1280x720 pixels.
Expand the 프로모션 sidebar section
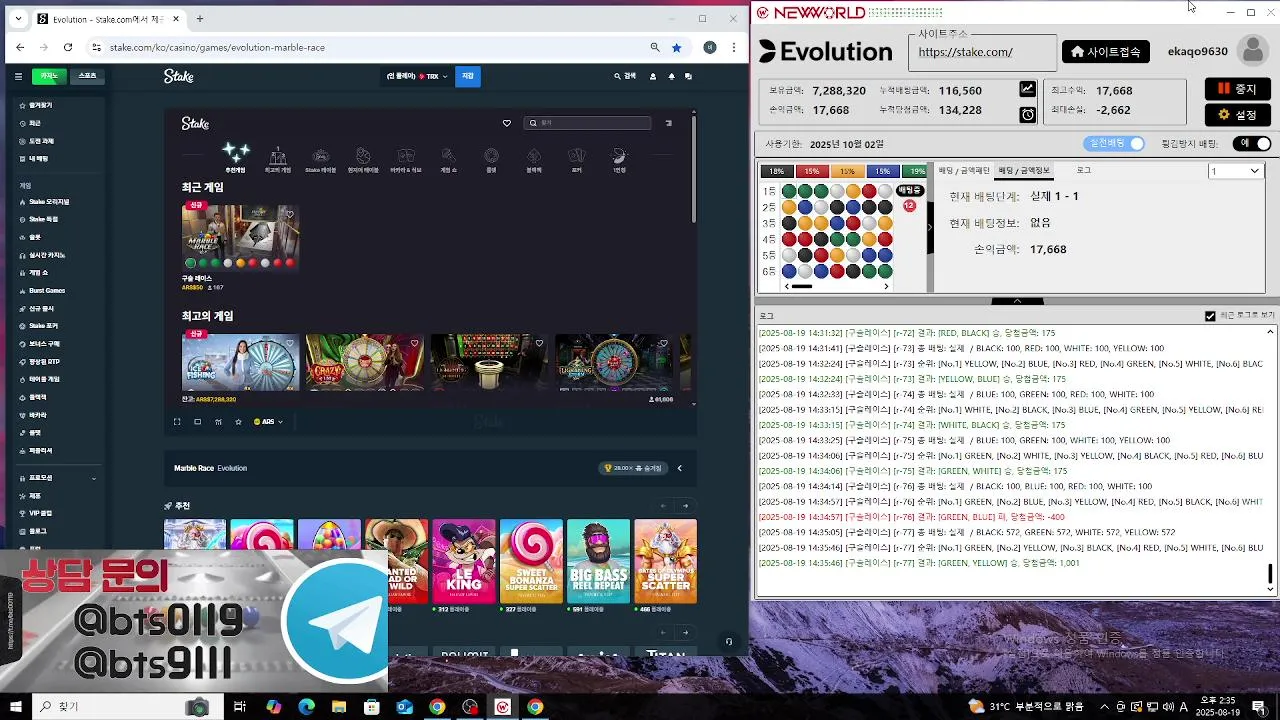(x=61, y=478)
